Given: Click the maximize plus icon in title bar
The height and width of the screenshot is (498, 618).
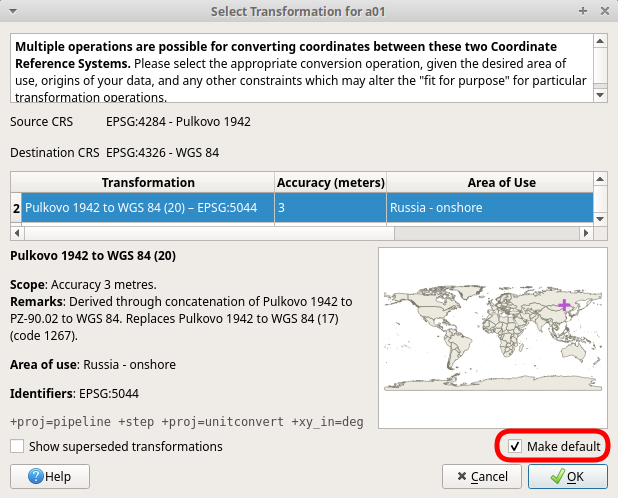Looking at the screenshot, I should coord(582,11).
